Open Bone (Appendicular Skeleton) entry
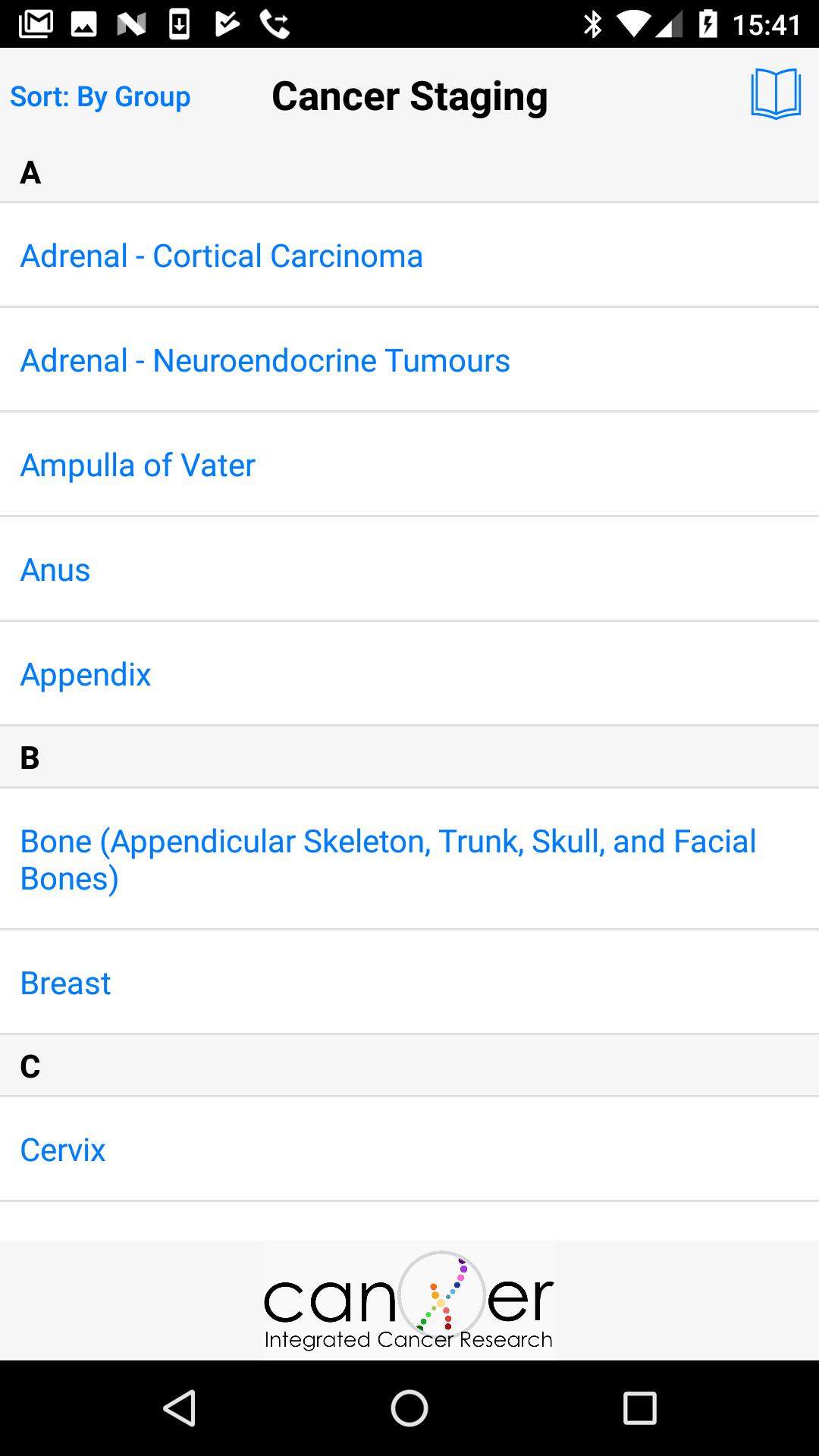This screenshot has width=819, height=1456. coord(388,860)
